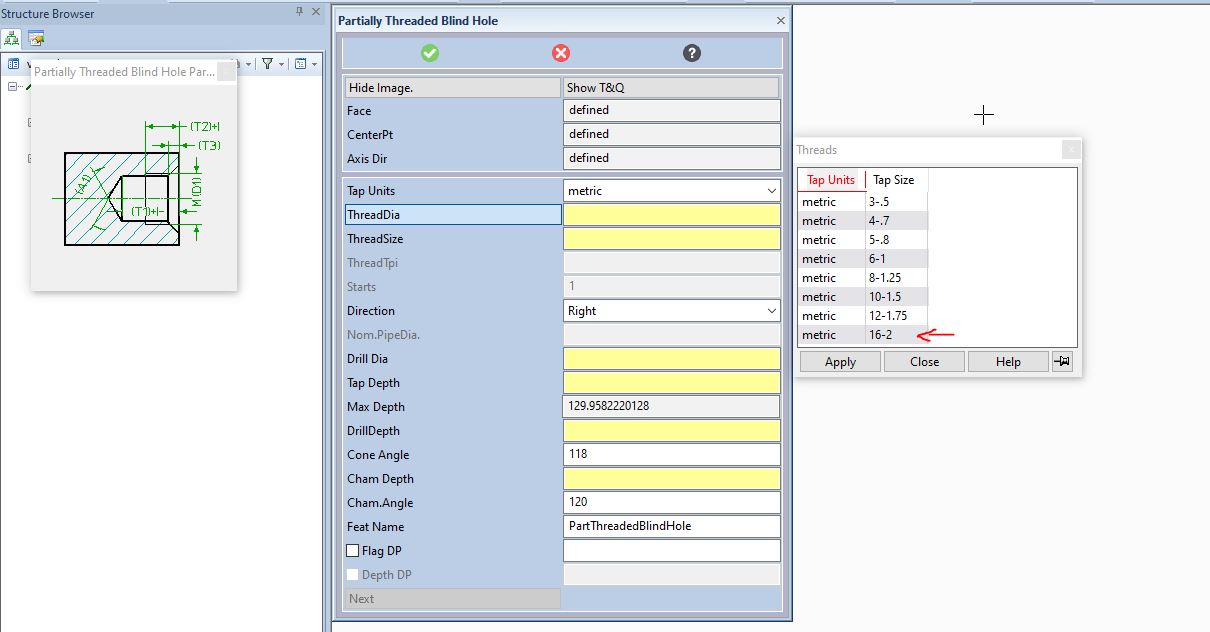This screenshot has height=632, width=1210.
Task: Select the Structure Browser tree view icon
Action: click(11, 38)
